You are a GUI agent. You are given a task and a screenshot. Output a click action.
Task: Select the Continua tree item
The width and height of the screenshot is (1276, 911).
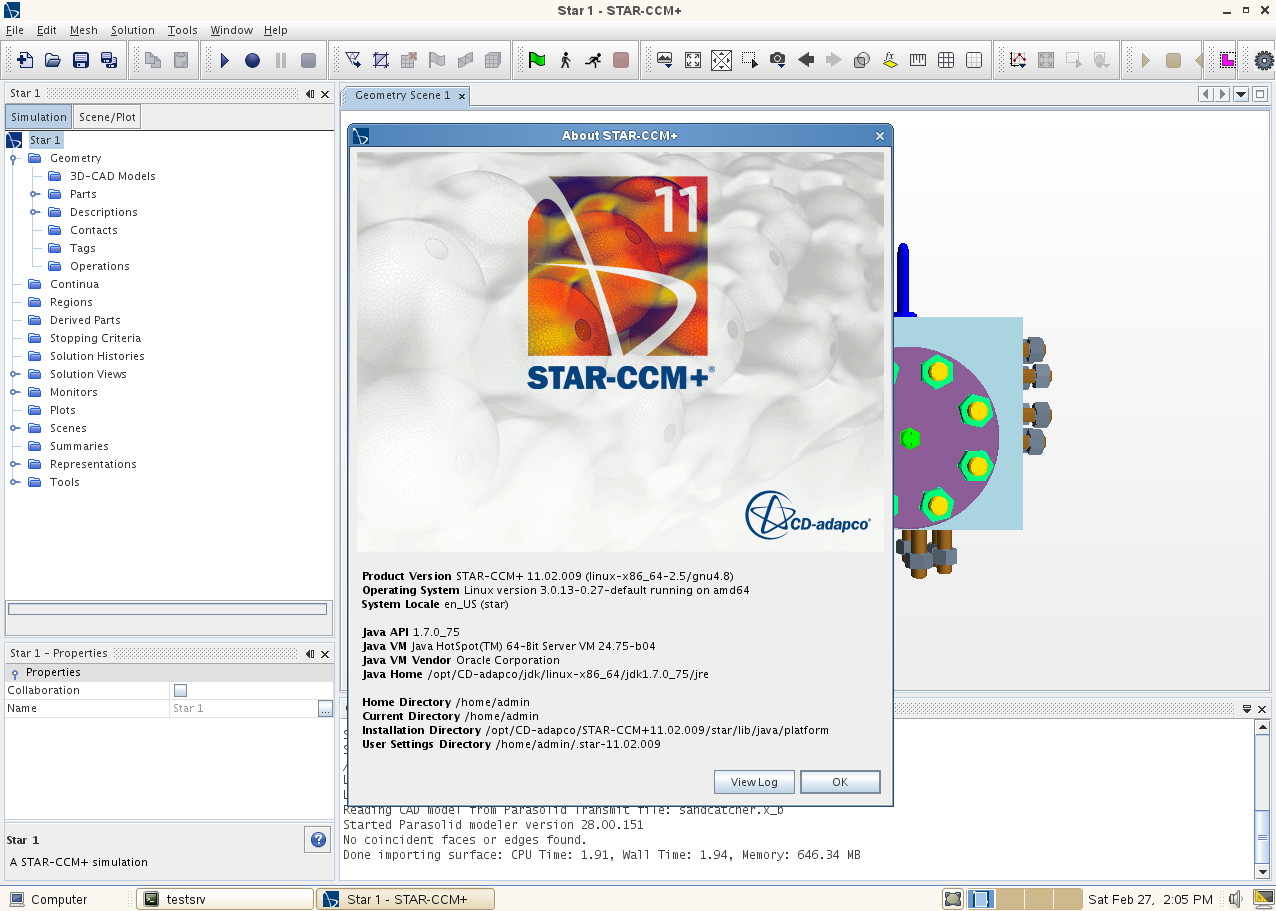tap(74, 284)
